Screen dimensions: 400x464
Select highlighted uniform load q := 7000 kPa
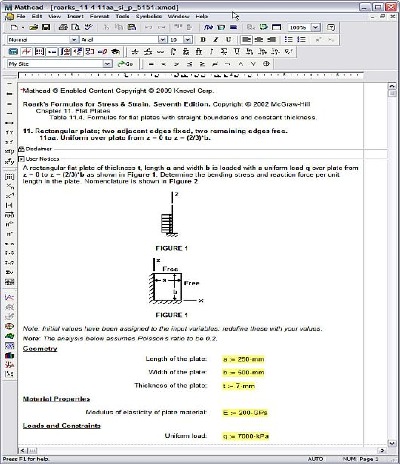[246, 436]
